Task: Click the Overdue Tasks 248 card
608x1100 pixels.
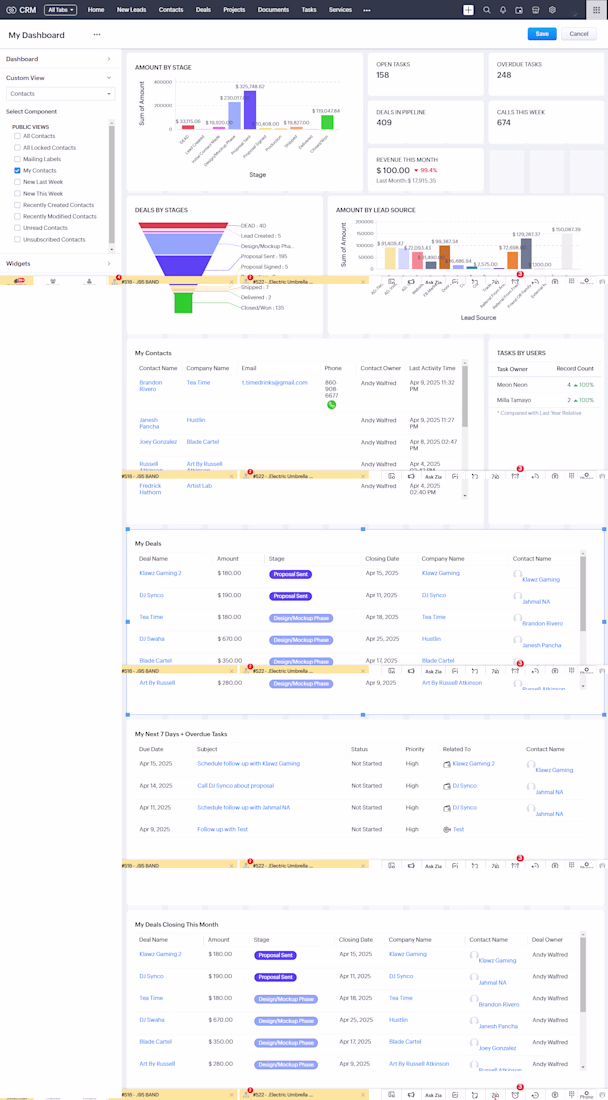Action: pos(546,74)
